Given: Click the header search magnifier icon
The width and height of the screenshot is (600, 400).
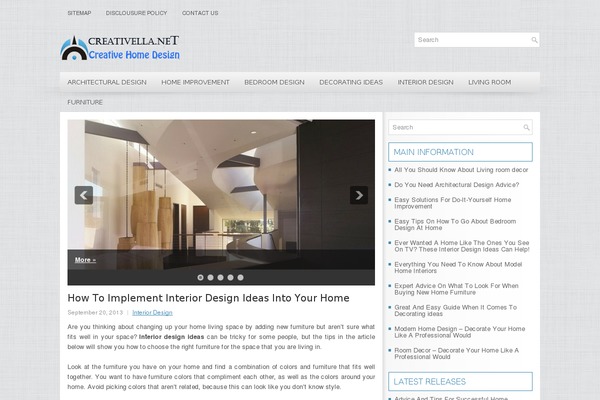Looking at the screenshot, I should click(534, 40).
